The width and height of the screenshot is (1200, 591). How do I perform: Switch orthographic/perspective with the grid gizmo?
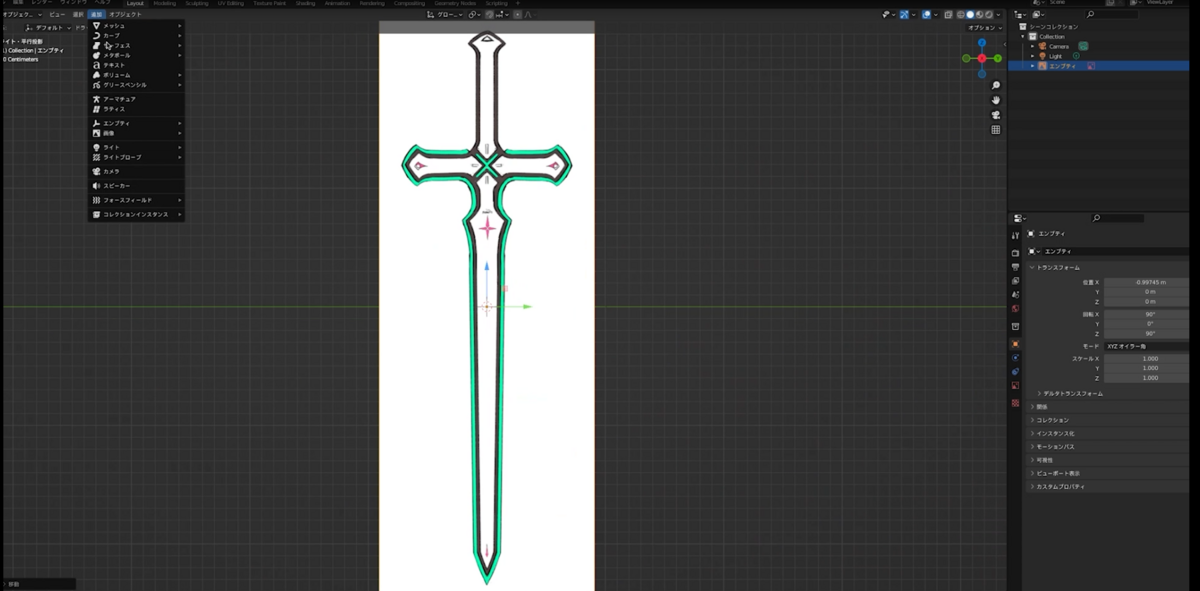tap(996, 130)
